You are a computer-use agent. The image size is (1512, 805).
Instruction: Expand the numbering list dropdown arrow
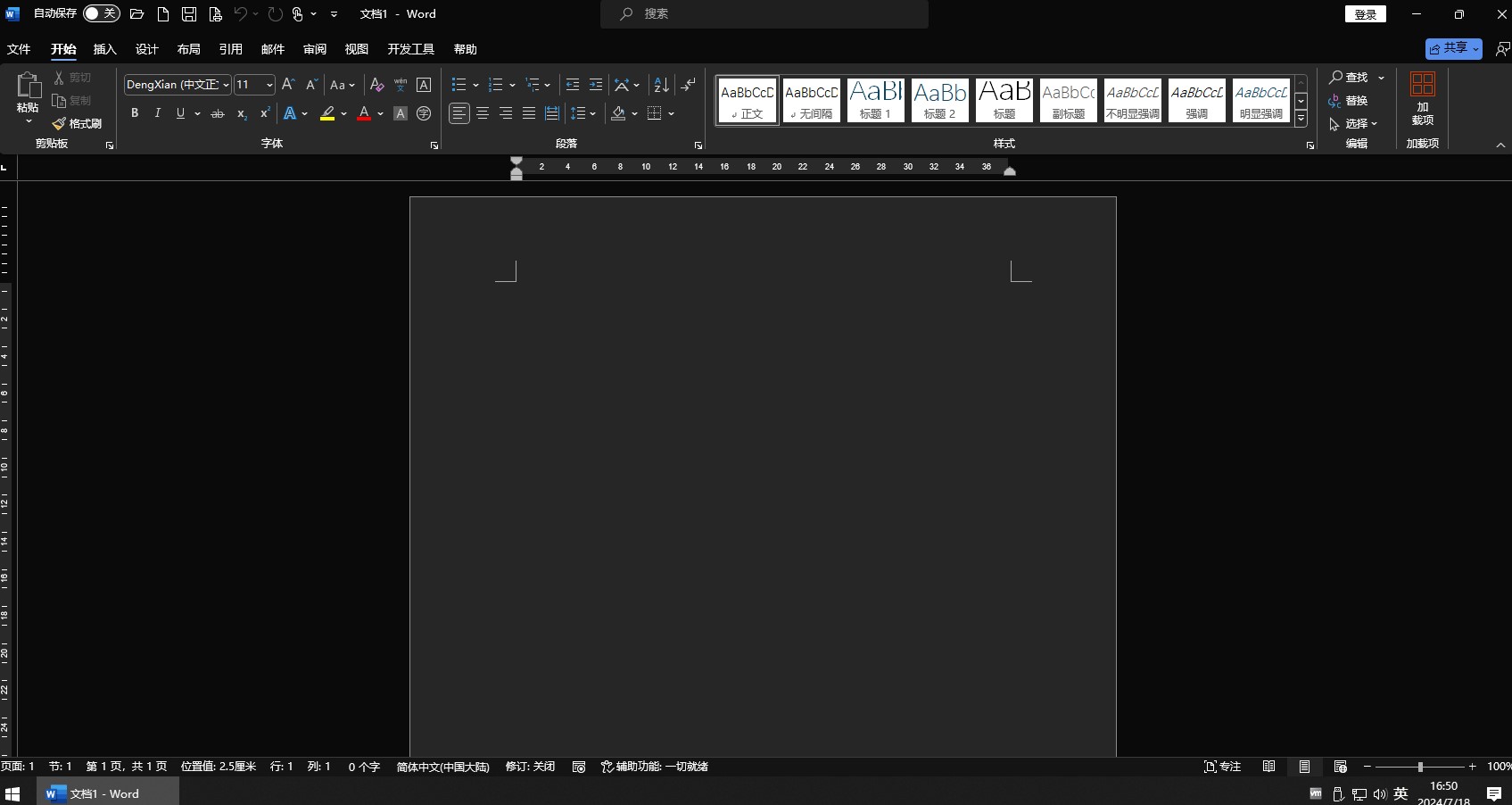512,86
